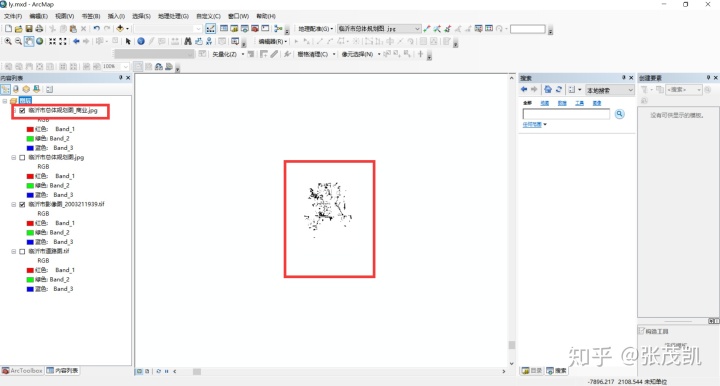Open a map document with folder icon
The image size is (720, 386).
pyautogui.click(x=18, y=29)
